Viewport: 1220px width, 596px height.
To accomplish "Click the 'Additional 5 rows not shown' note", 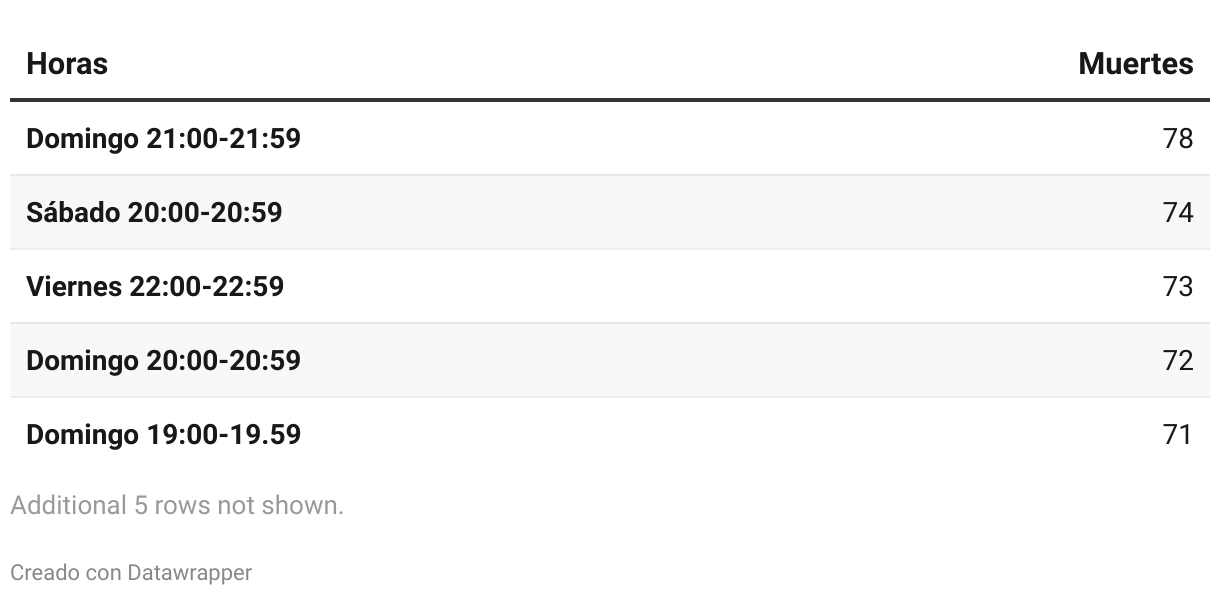I will click(x=177, y=505).
